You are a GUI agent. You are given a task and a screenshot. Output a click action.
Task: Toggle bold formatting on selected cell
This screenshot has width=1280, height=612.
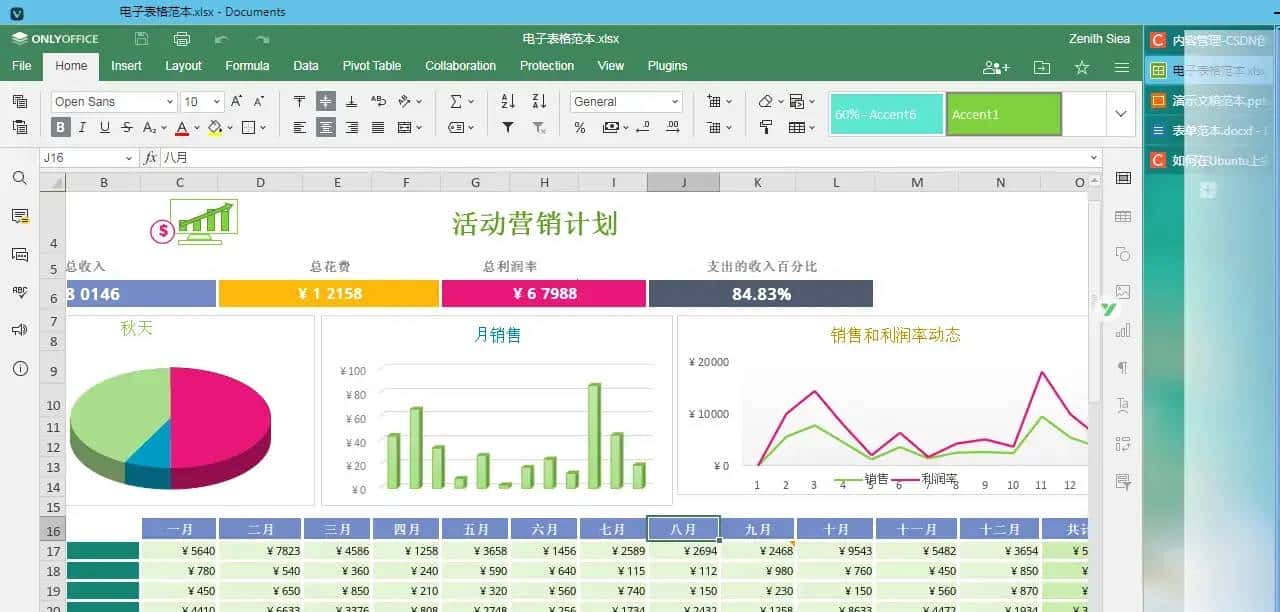pyautogui.click(x=62, y=128)
